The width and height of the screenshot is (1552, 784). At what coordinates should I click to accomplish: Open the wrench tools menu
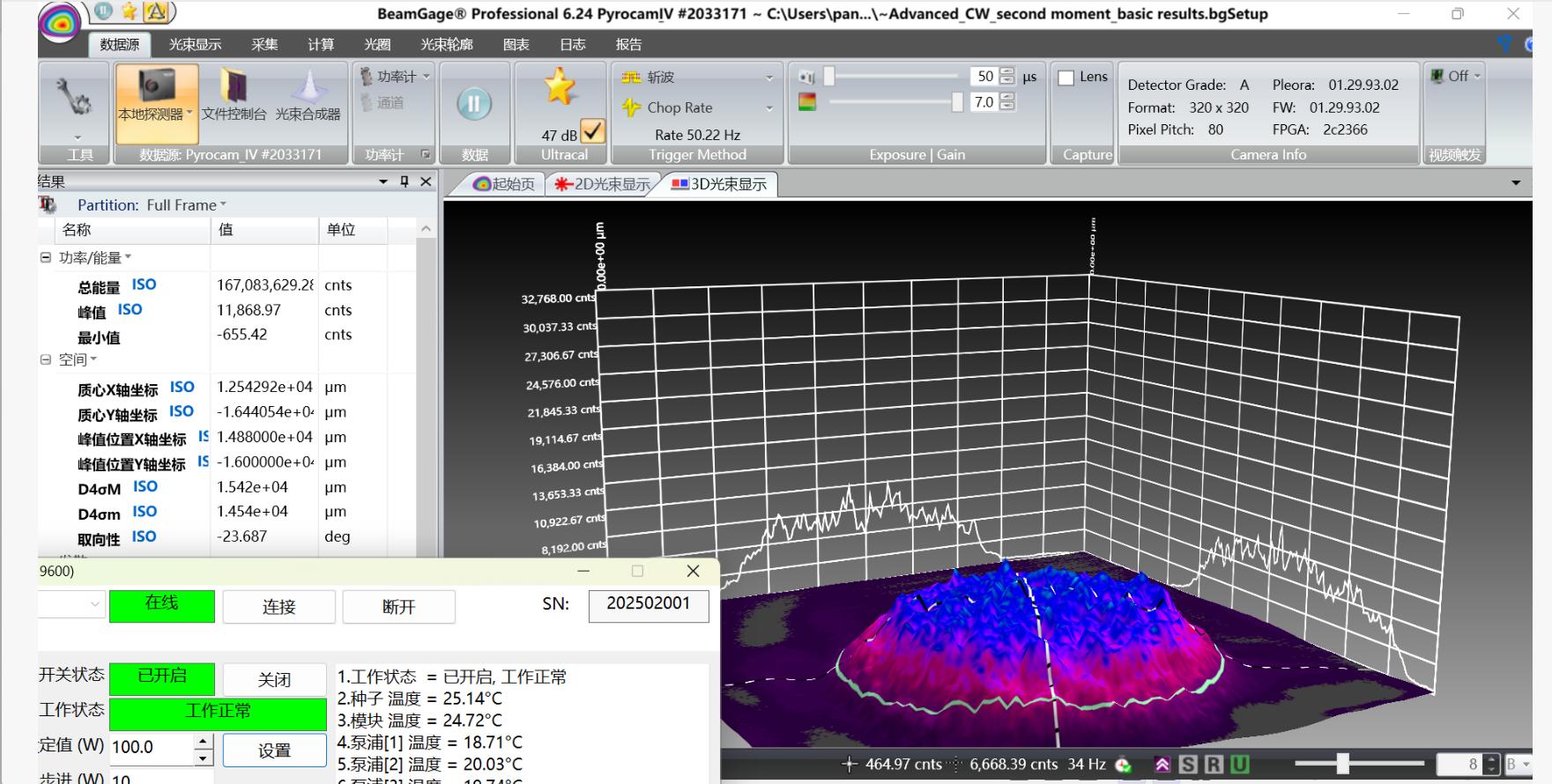click(73, 99)
